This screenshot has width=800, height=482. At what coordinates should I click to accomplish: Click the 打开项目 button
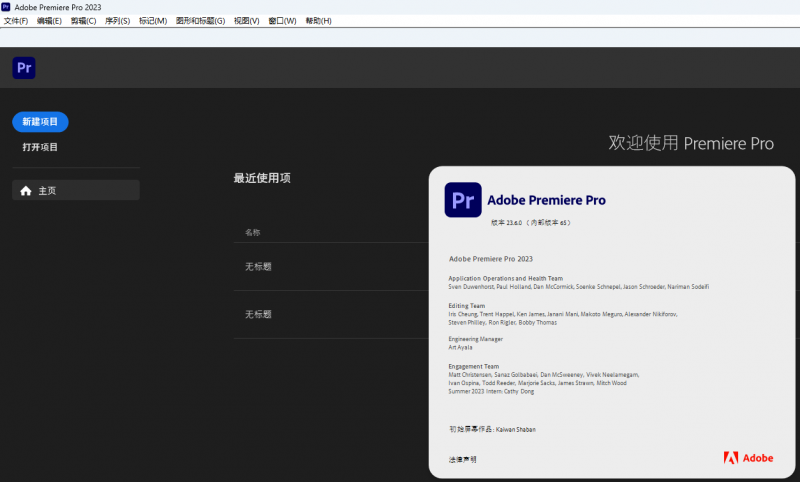pos(40,147)
